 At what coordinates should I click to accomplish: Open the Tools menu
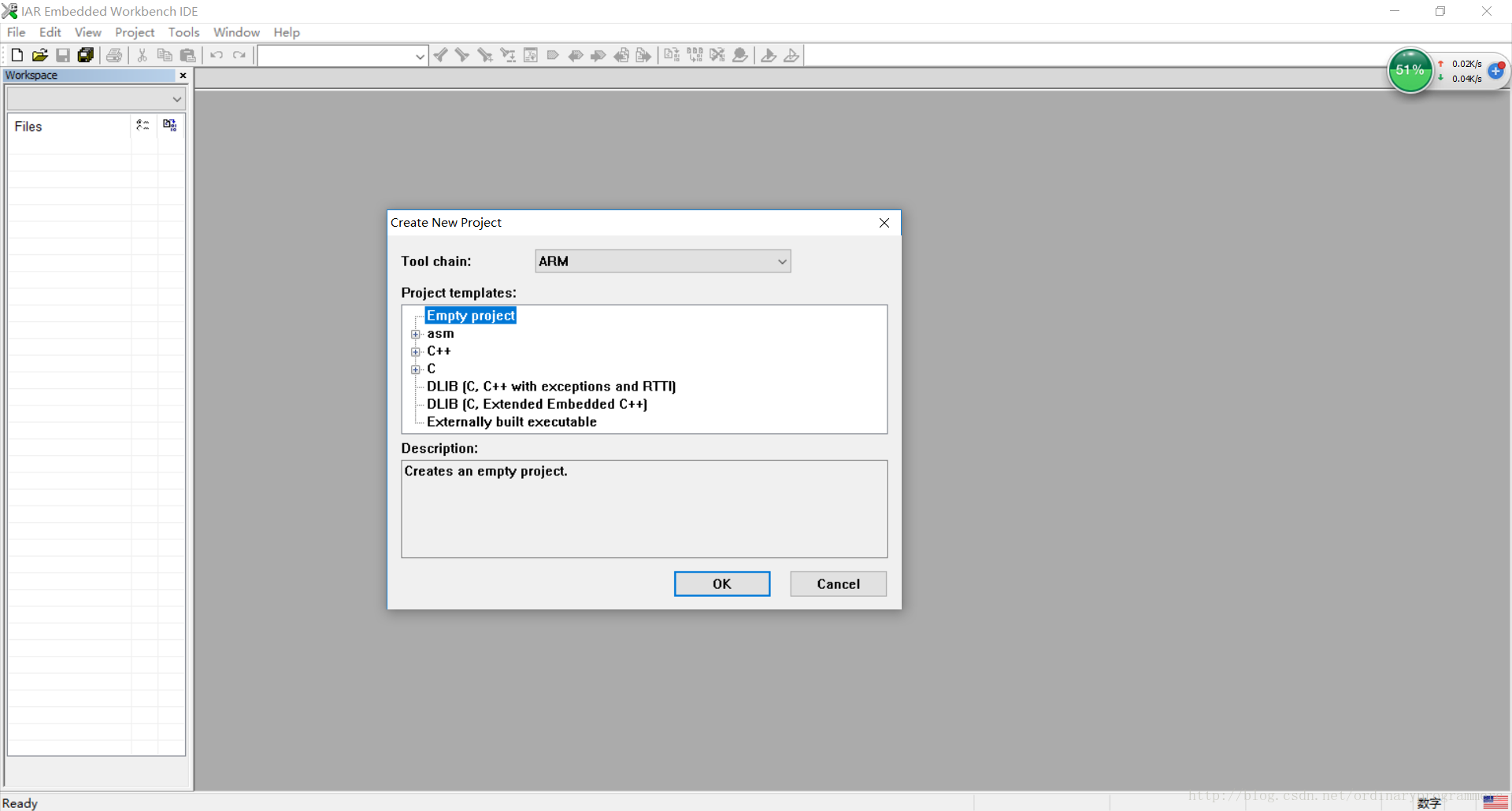[x=184, y=32]
